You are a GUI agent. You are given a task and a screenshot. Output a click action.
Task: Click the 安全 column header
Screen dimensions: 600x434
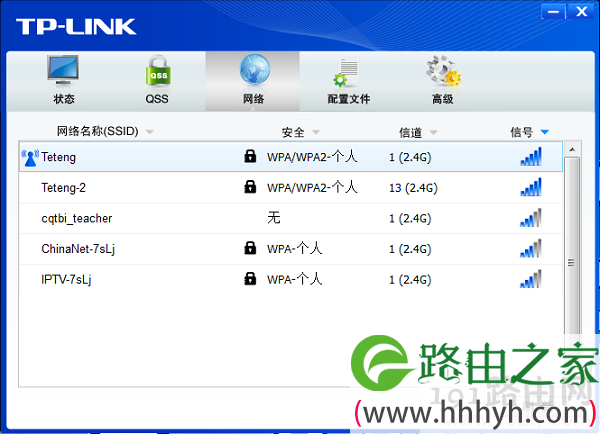point(293,132)
